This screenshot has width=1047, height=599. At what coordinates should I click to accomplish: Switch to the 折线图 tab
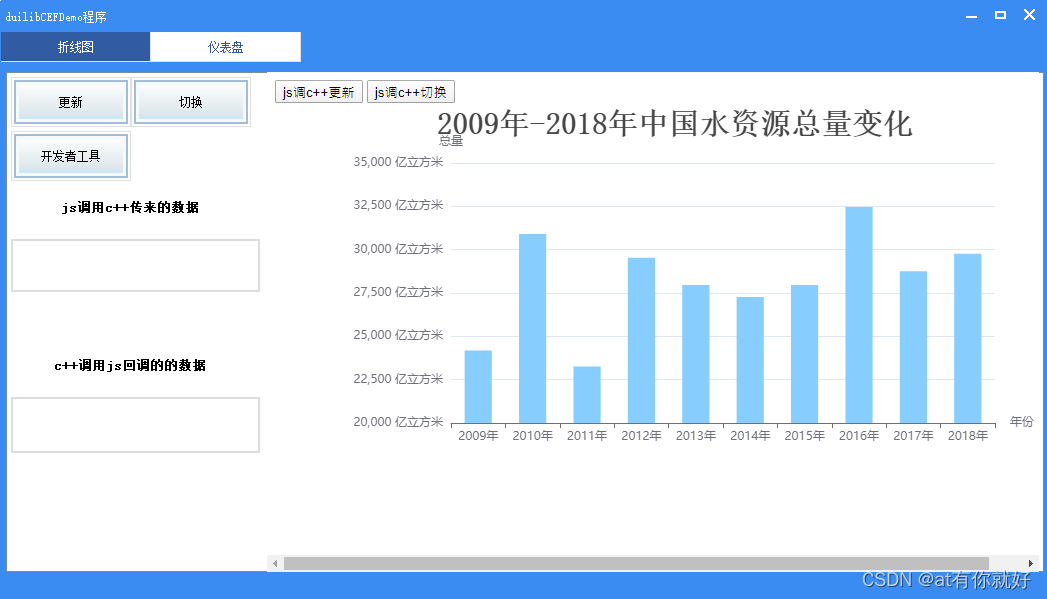click(75, 46)
